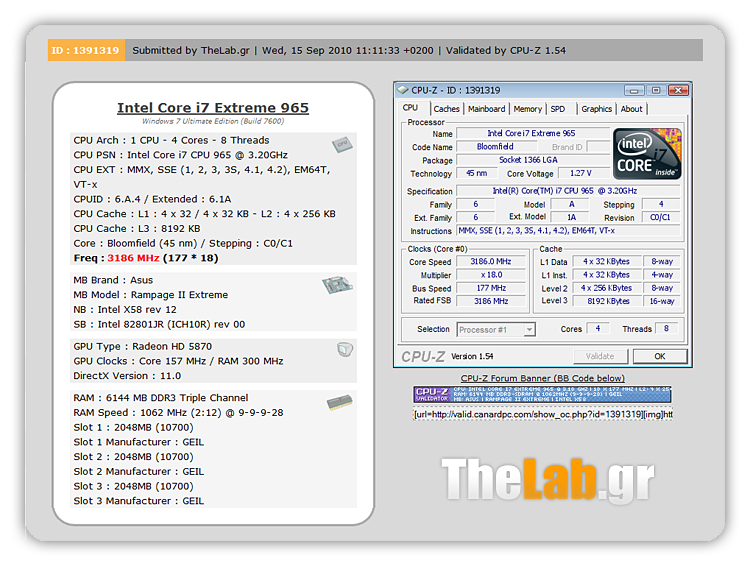Open the Mainboard tab
Screen dimensions: 750x566
tap(486, 109)
